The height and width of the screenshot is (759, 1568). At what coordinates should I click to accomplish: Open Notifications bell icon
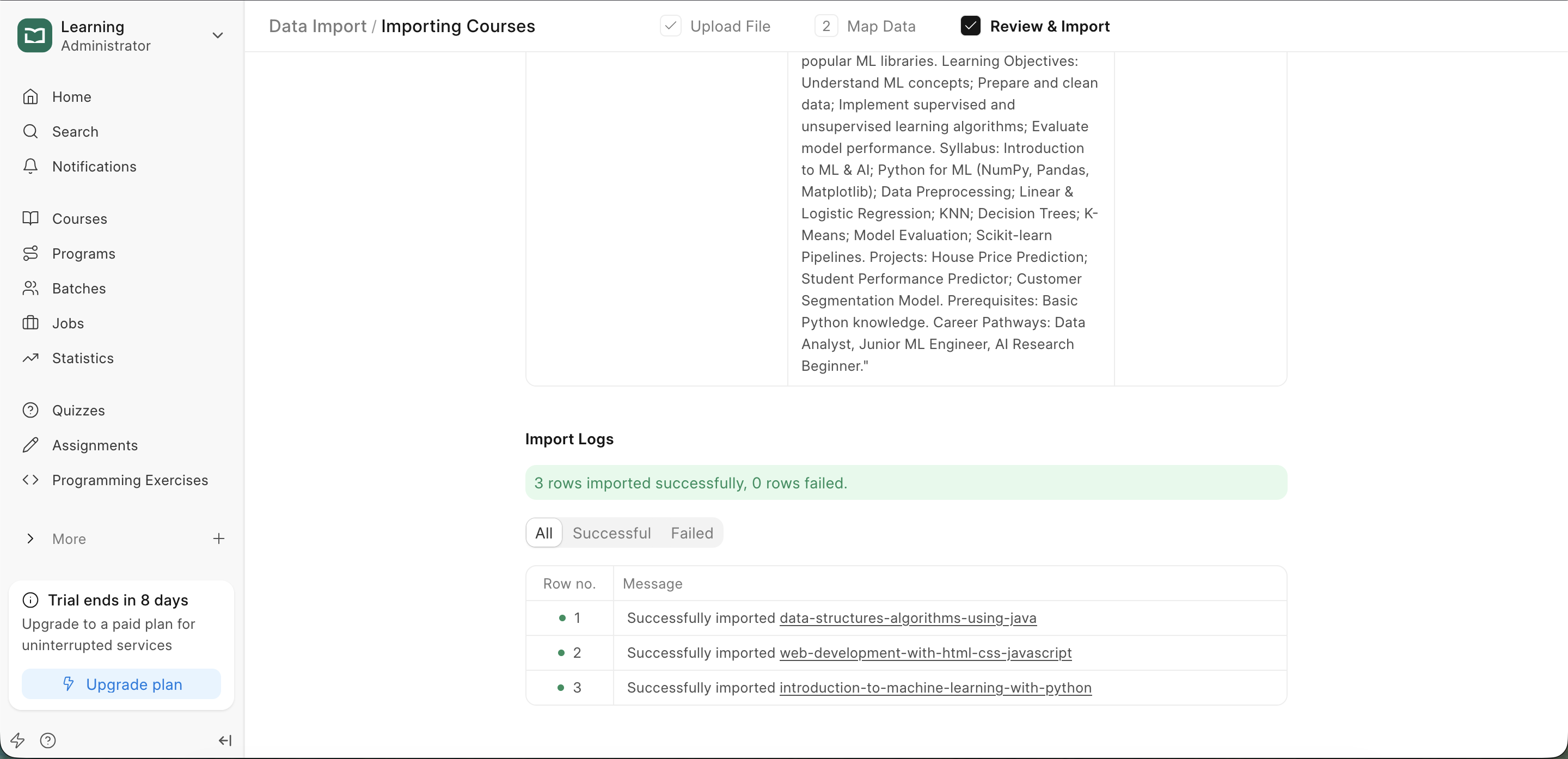click(x=30, y=166)
